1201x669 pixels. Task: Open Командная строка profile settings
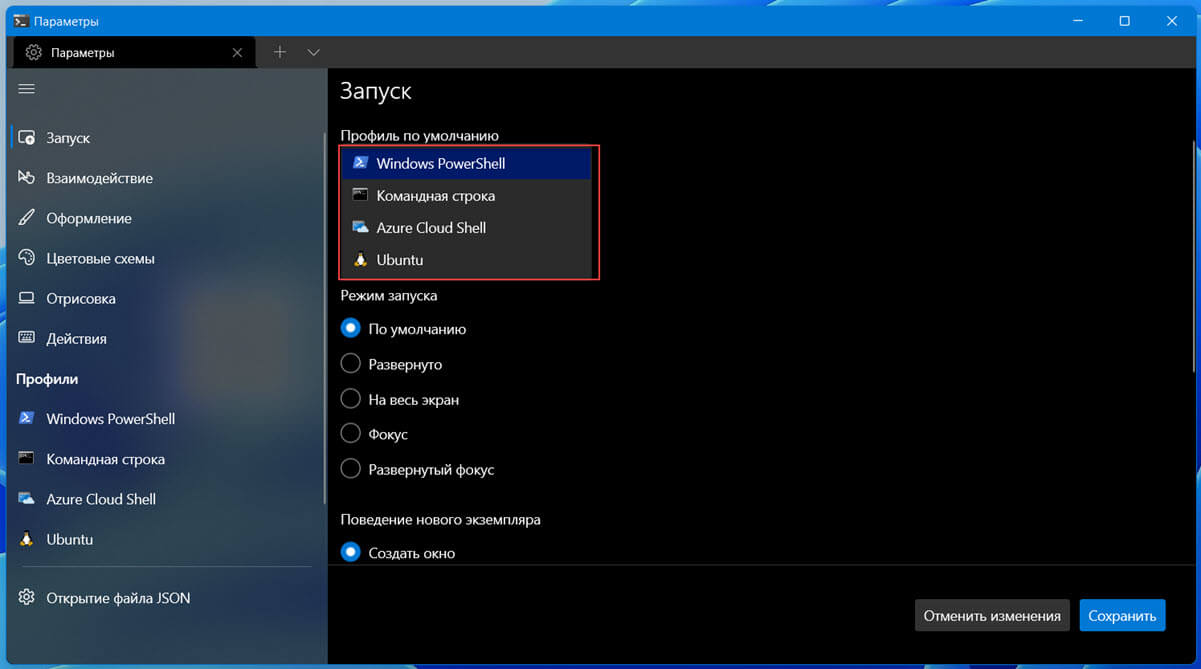[x=164, y=458]
